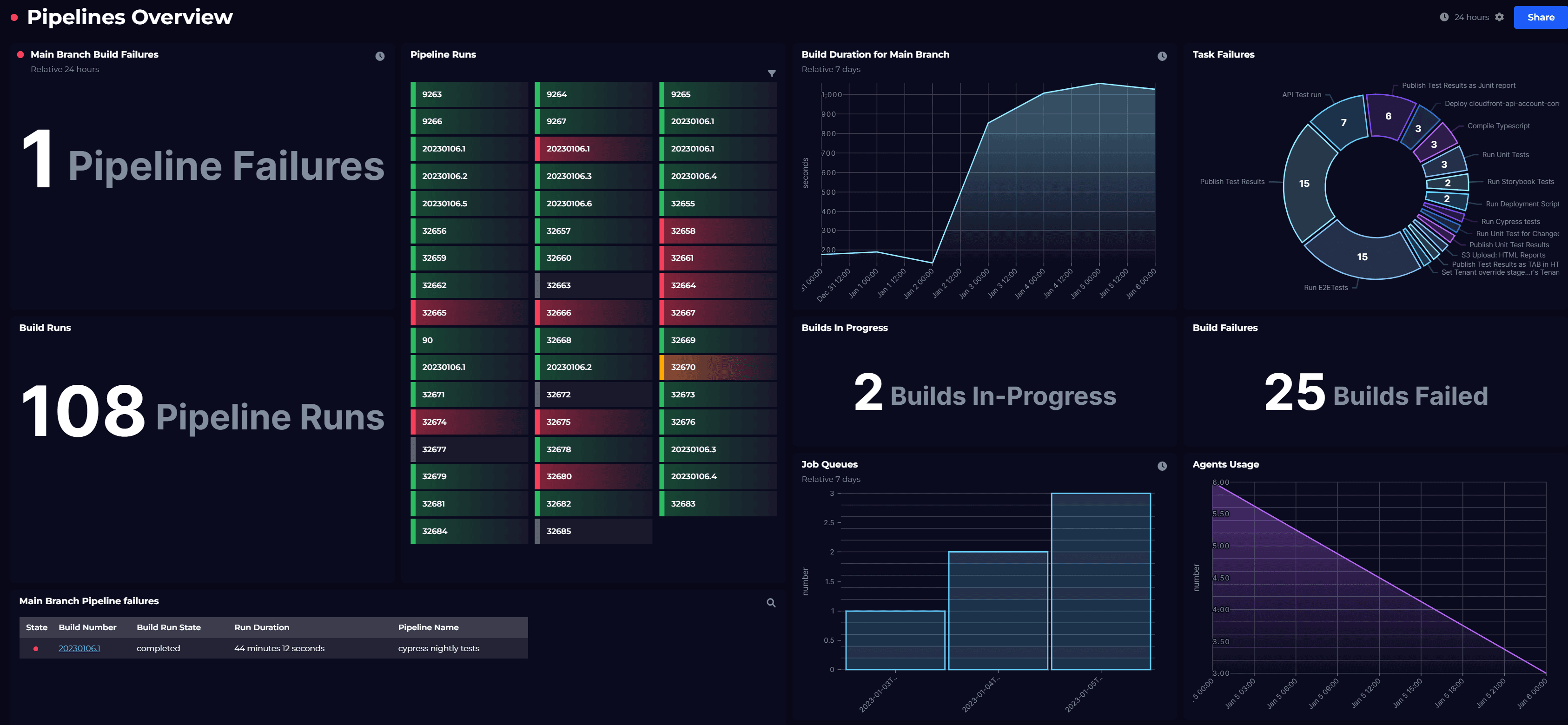
Task: Click the clock icon beside 24 hours
Action: (1444, 17)
